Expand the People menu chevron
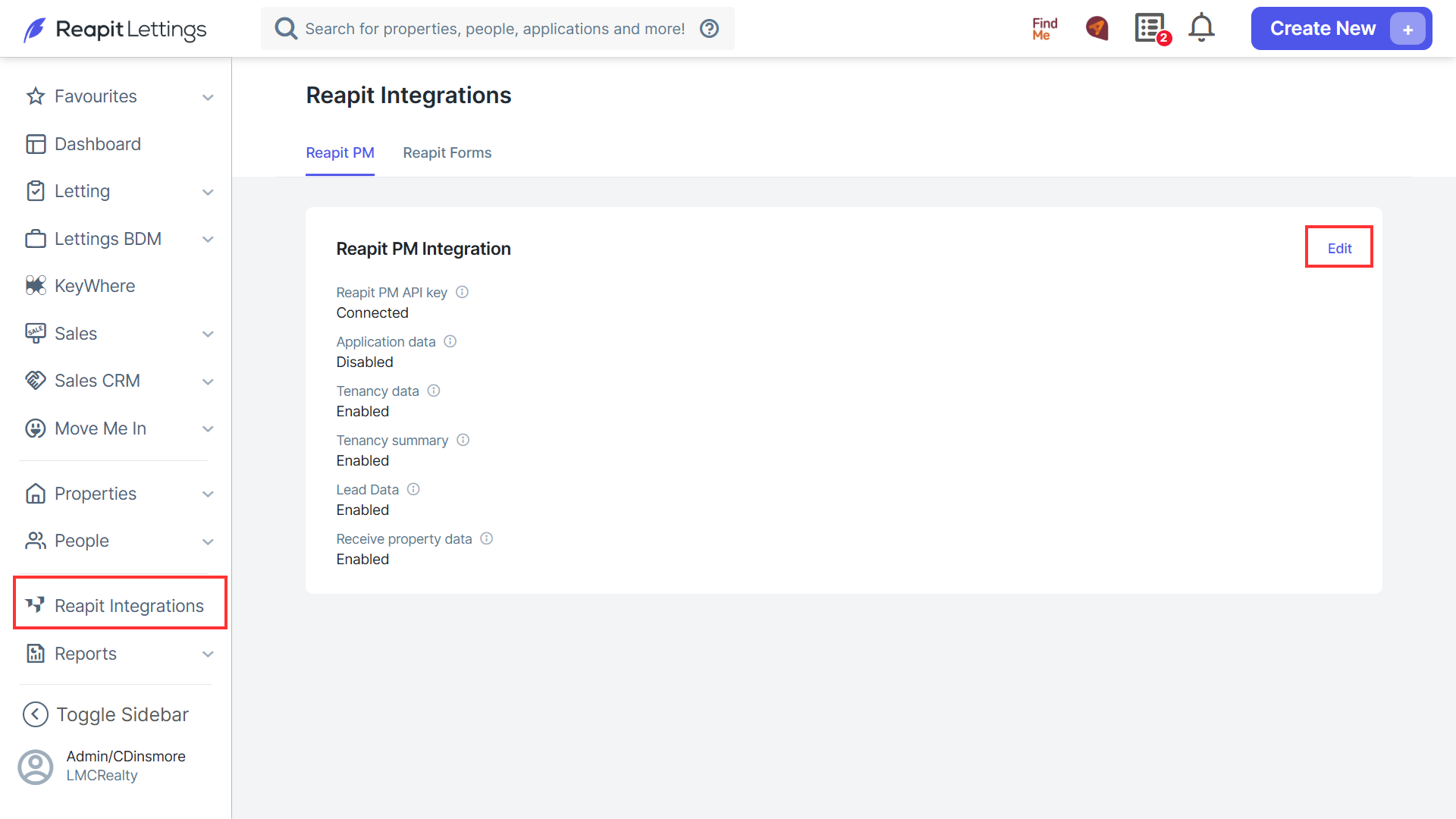 click(208, 541)
